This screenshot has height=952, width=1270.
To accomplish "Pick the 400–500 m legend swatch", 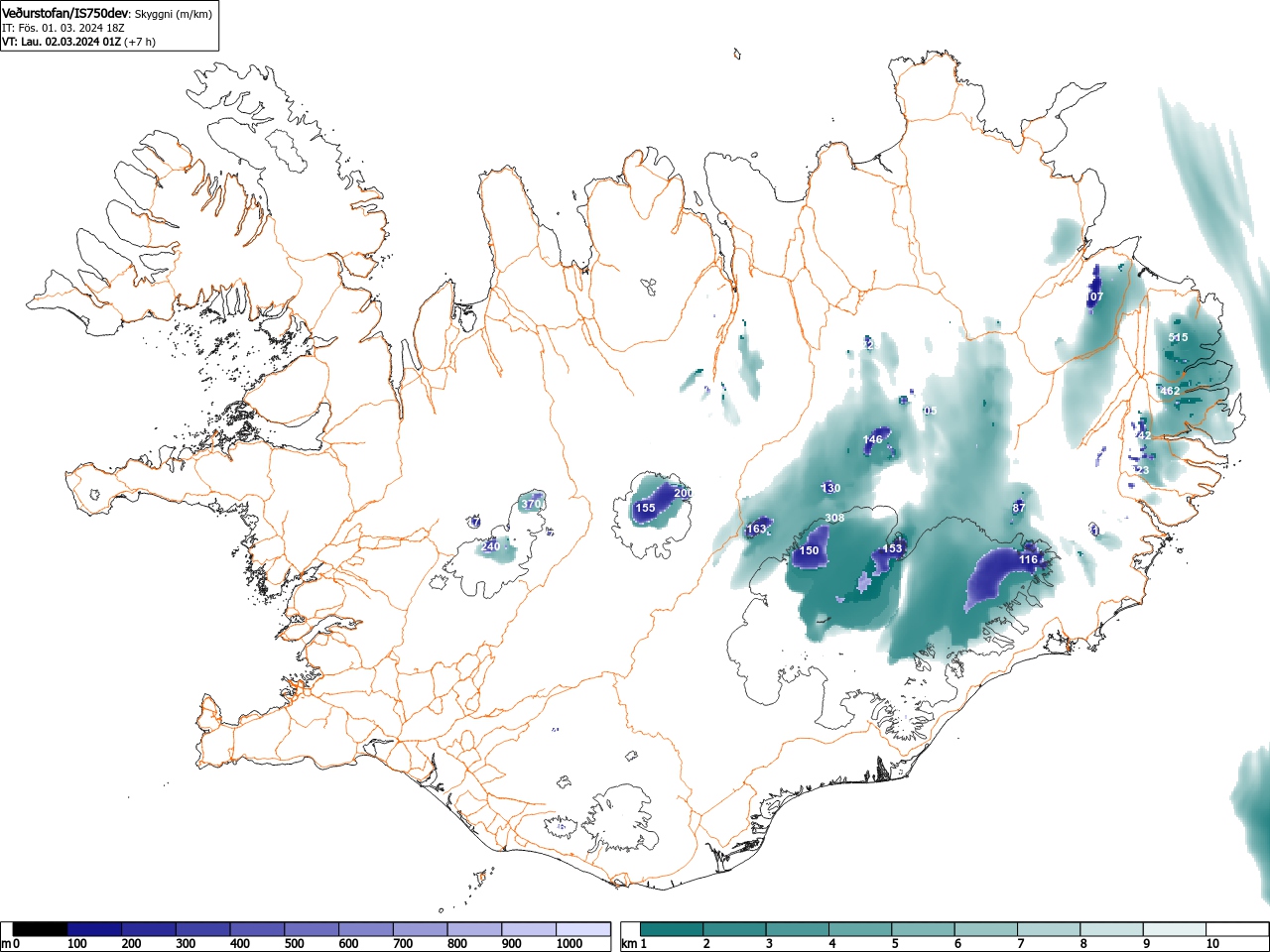I will click(x=258, y=929).
